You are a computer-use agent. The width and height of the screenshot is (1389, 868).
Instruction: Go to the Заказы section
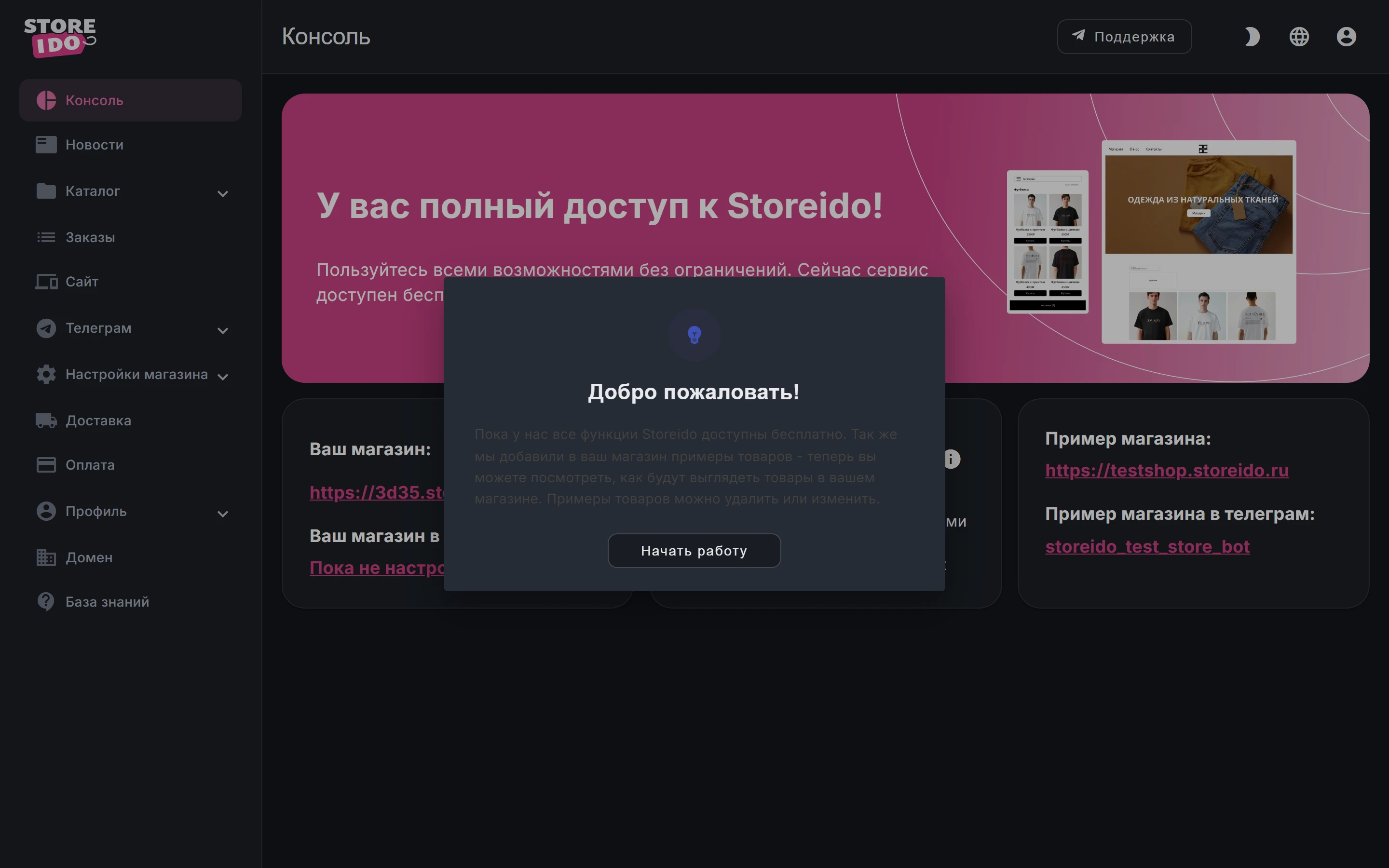point(130,237)
